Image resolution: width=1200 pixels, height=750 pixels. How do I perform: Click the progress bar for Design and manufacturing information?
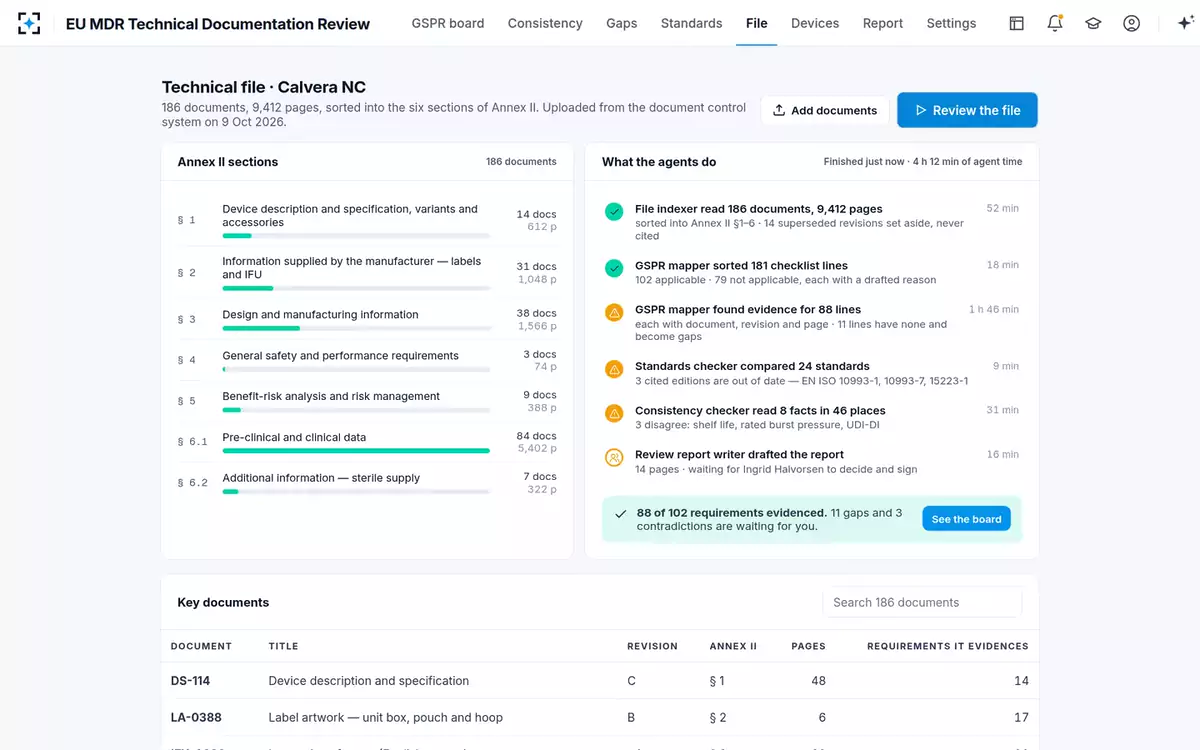coord(356,328)
